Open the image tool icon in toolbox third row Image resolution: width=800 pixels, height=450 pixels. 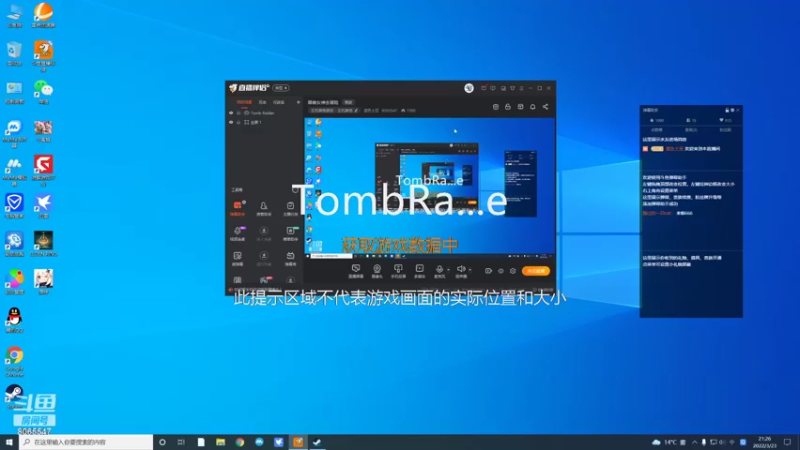click(x=237, y=258)
